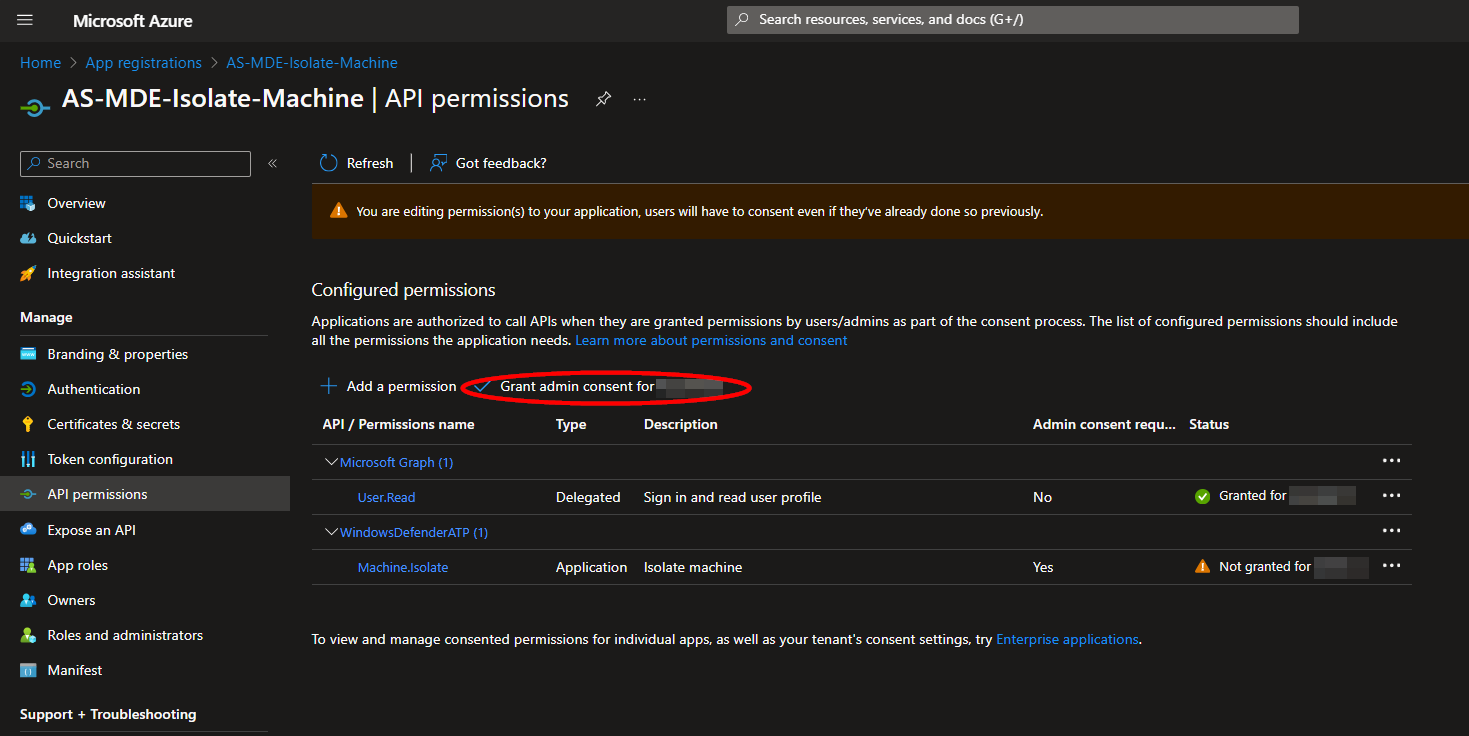Click 'Sign in and read user profile' cell
The width and height of the screenshot is (1469, 736).
coord(733,497)
